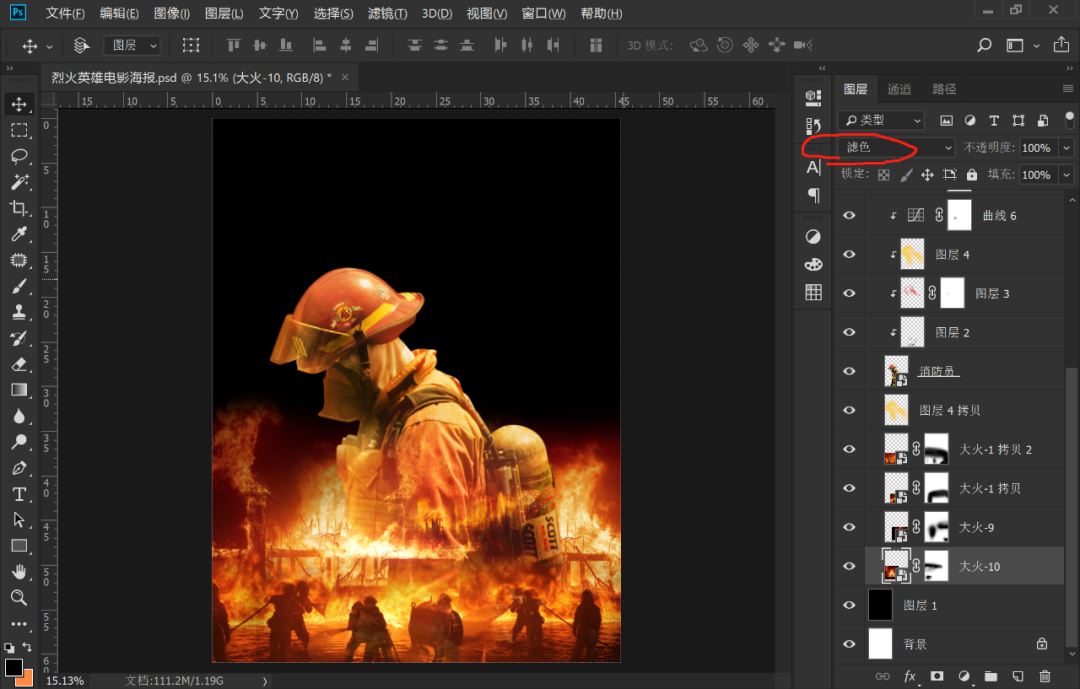Hide the 消防员 layer
This screenshot has width=1080, height=689.
(x=849, y=371)
